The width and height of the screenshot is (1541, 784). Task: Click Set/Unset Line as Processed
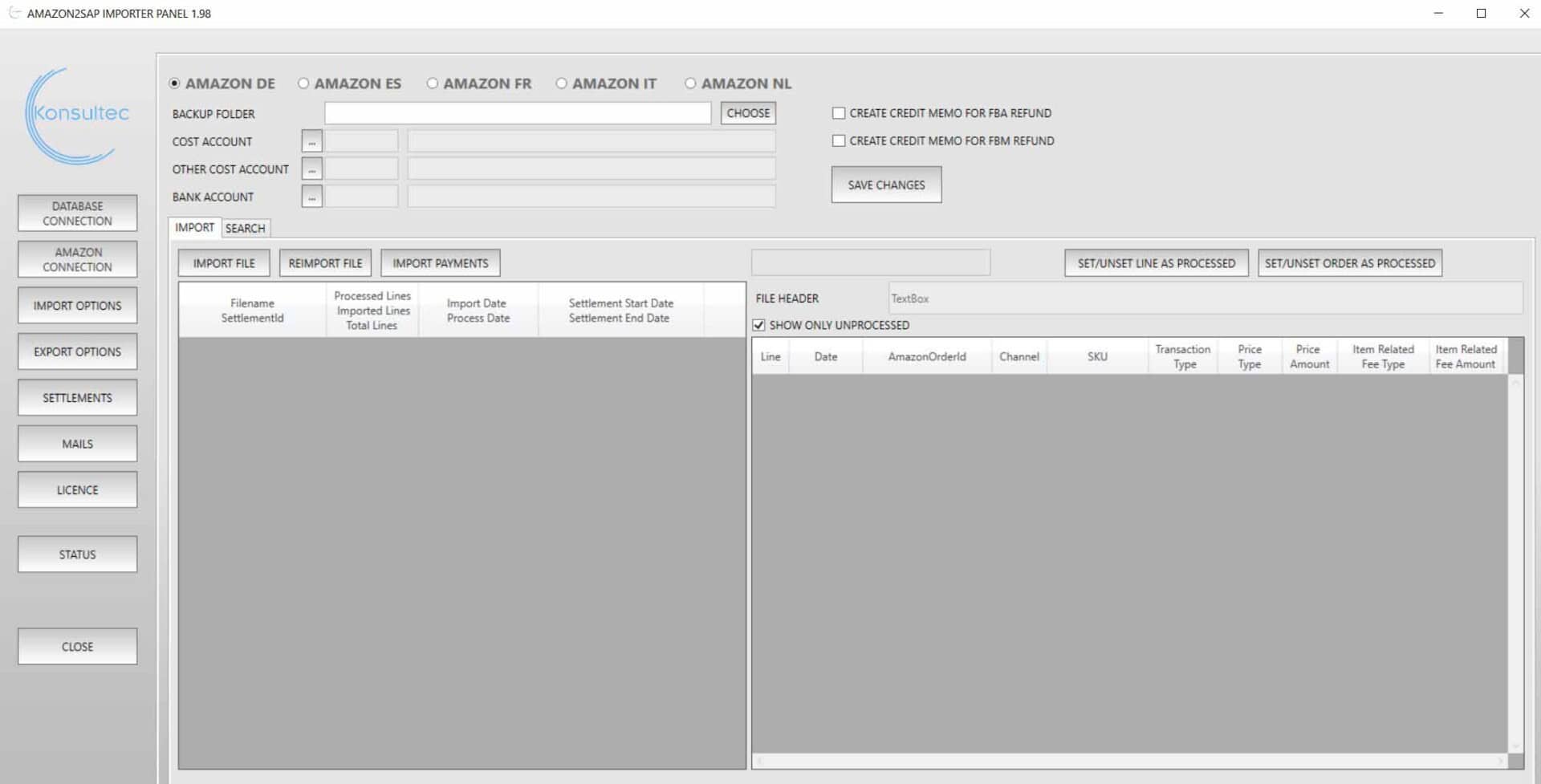pos(1156,263)
